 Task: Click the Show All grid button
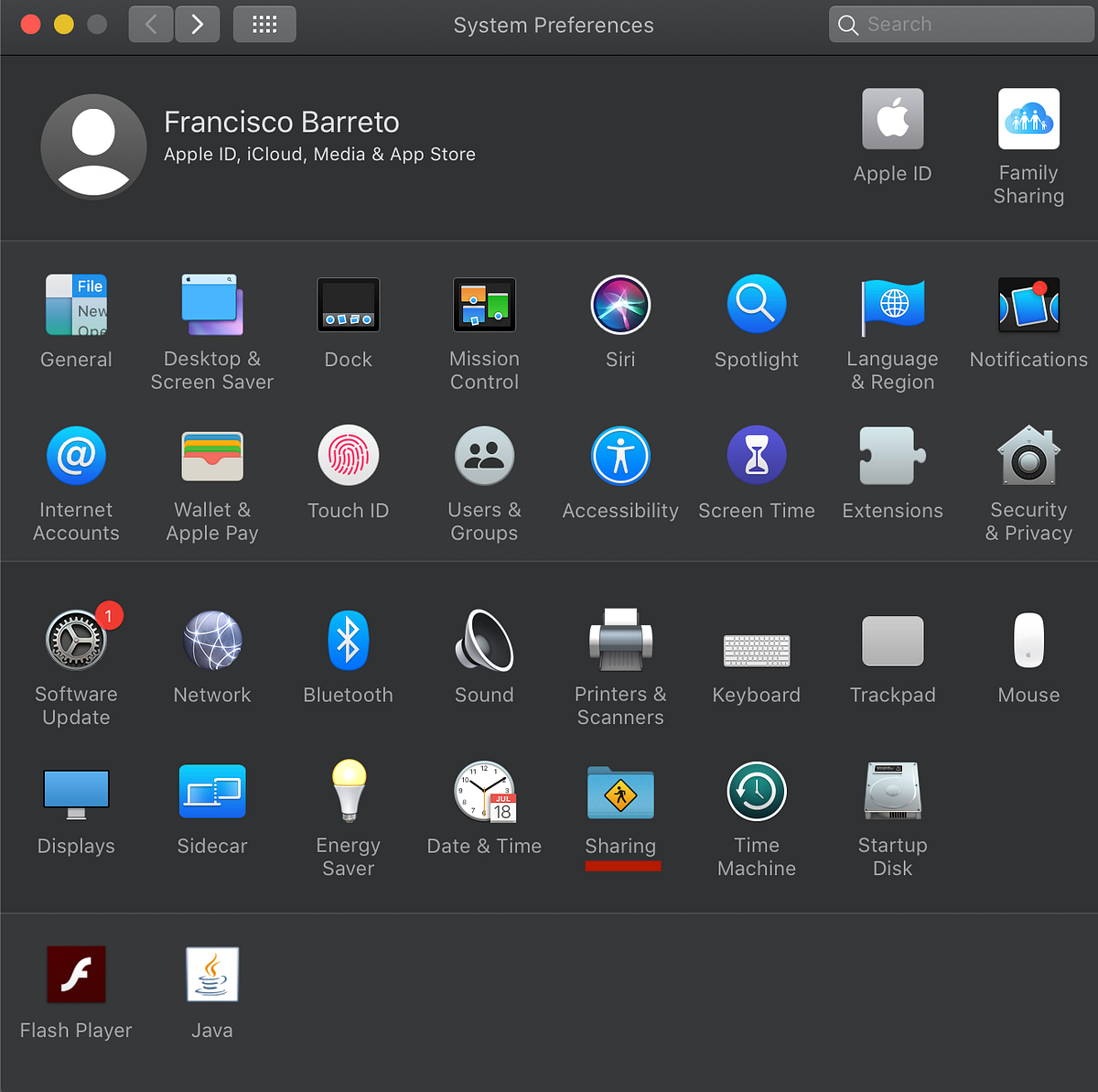coord(264,25)
